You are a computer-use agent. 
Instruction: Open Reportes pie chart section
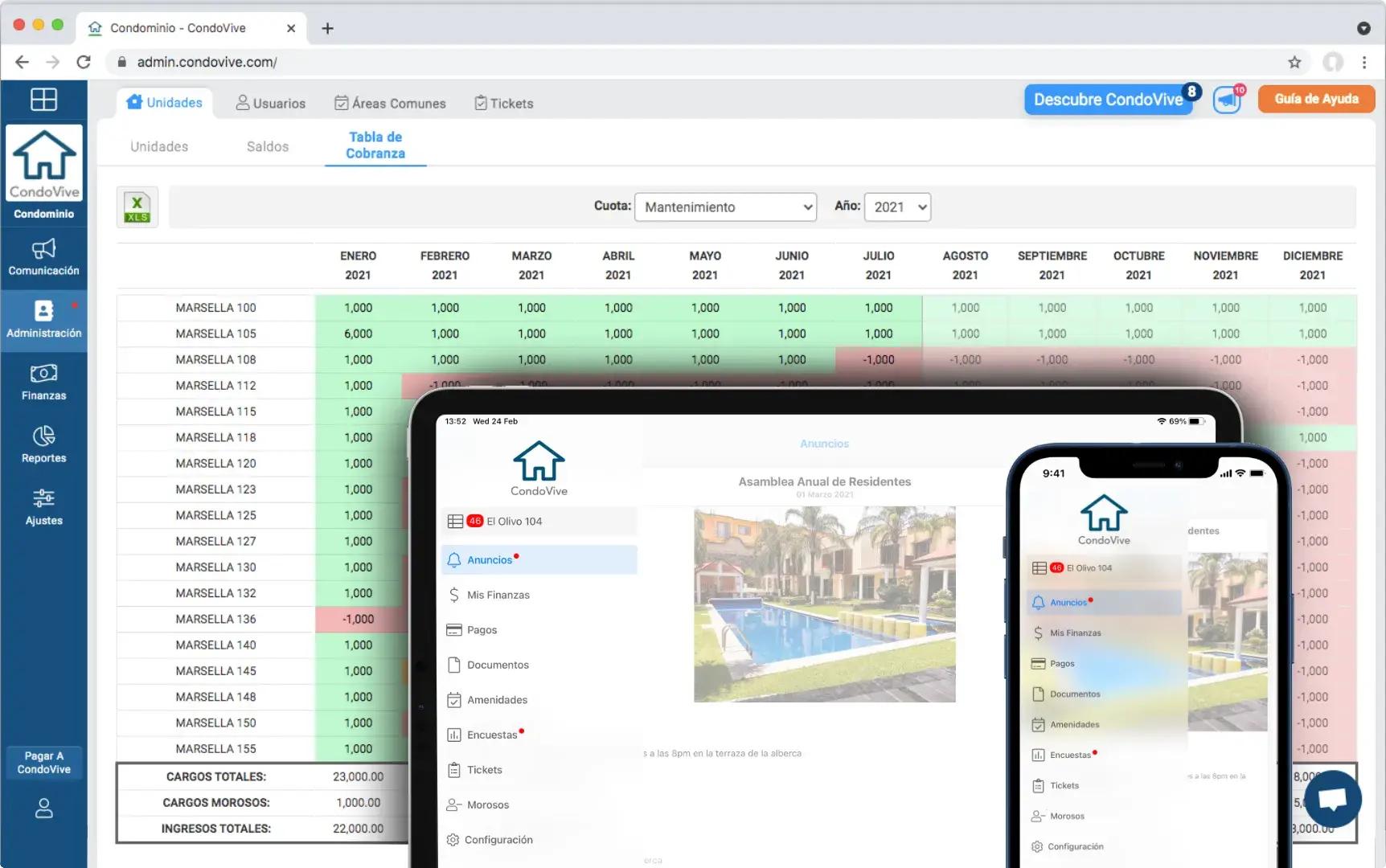[43, 445]
